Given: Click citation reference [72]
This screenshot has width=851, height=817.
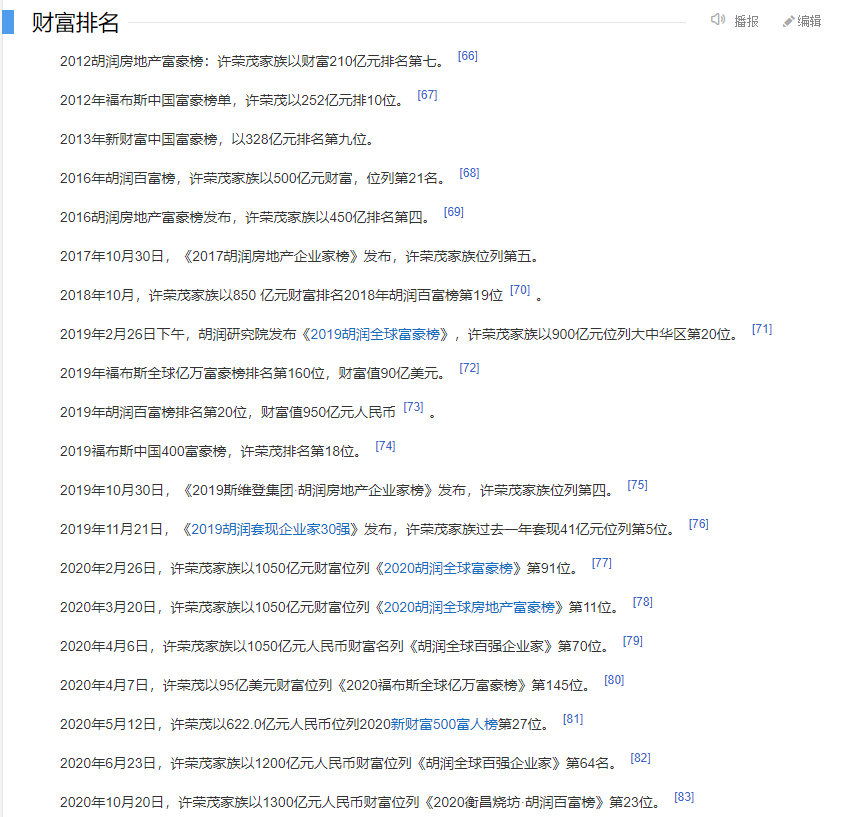Looking at the screenshot, I should 469,369.
